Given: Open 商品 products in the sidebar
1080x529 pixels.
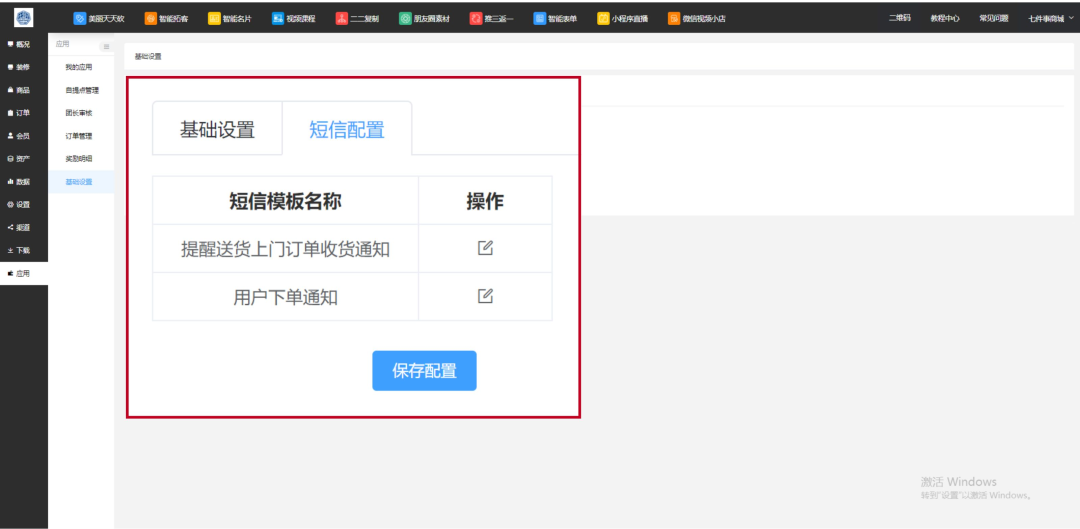Looking at the screenshot, I should click(x=23, y=90).
